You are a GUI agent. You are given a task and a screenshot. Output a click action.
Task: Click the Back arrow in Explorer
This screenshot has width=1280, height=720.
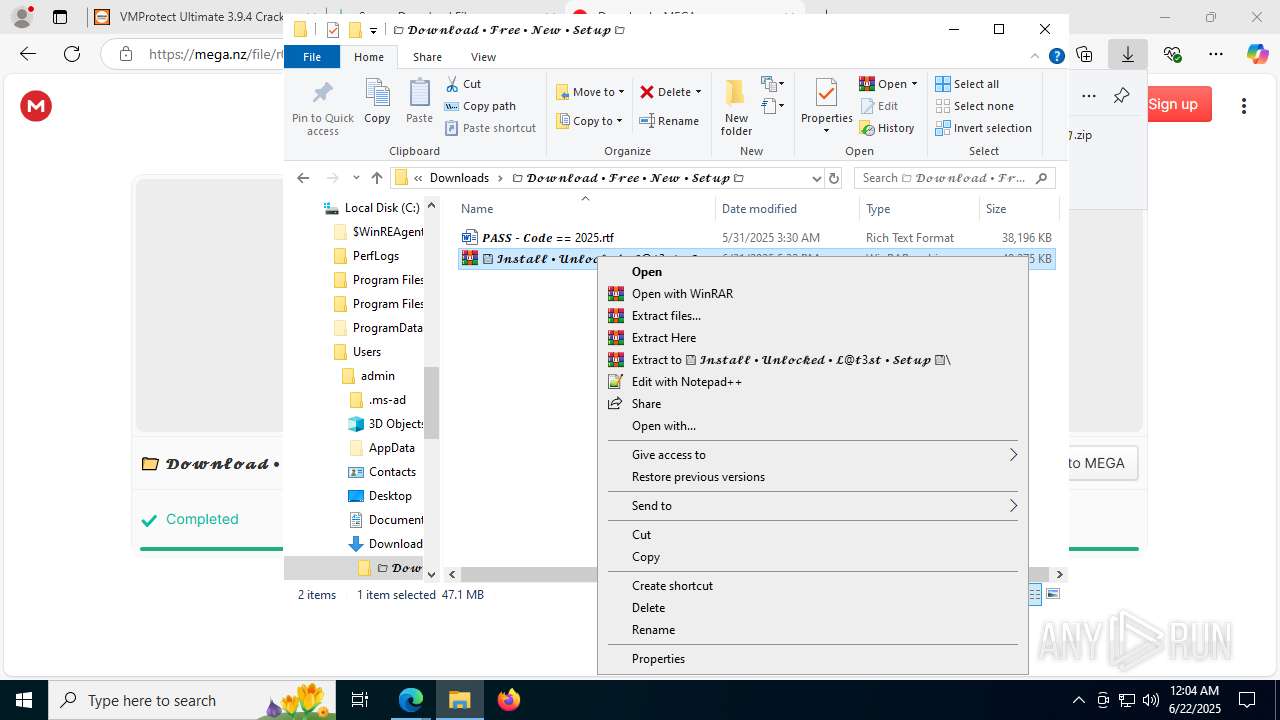303,178
